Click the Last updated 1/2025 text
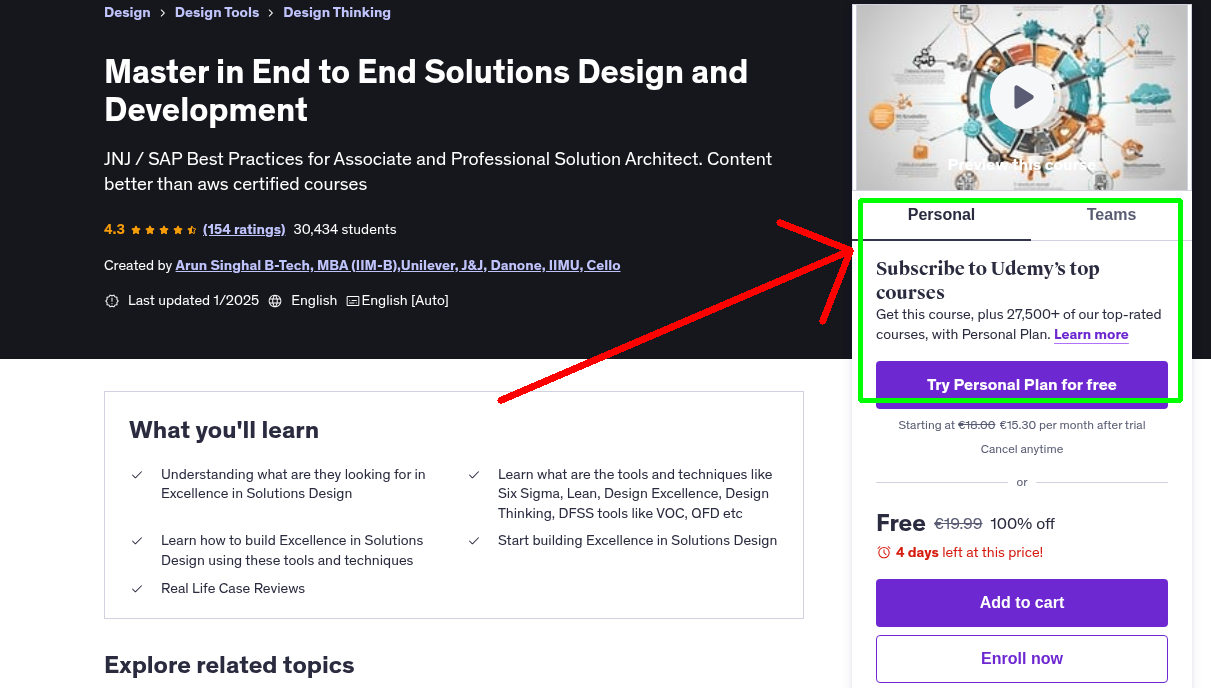This screenshot has height=688, width=1211. coord(193,301)
